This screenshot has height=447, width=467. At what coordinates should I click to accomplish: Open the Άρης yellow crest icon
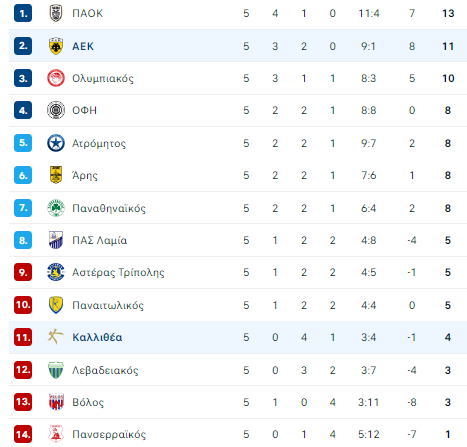(x=56, y=175)
